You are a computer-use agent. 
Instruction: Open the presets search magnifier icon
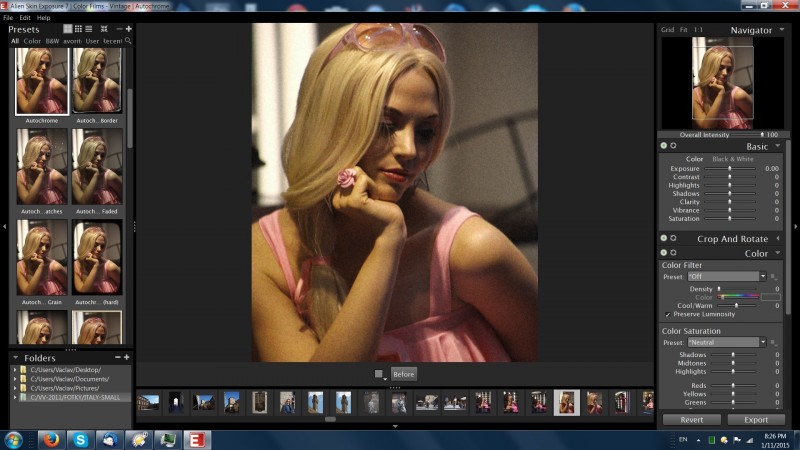tap(128, 40)
